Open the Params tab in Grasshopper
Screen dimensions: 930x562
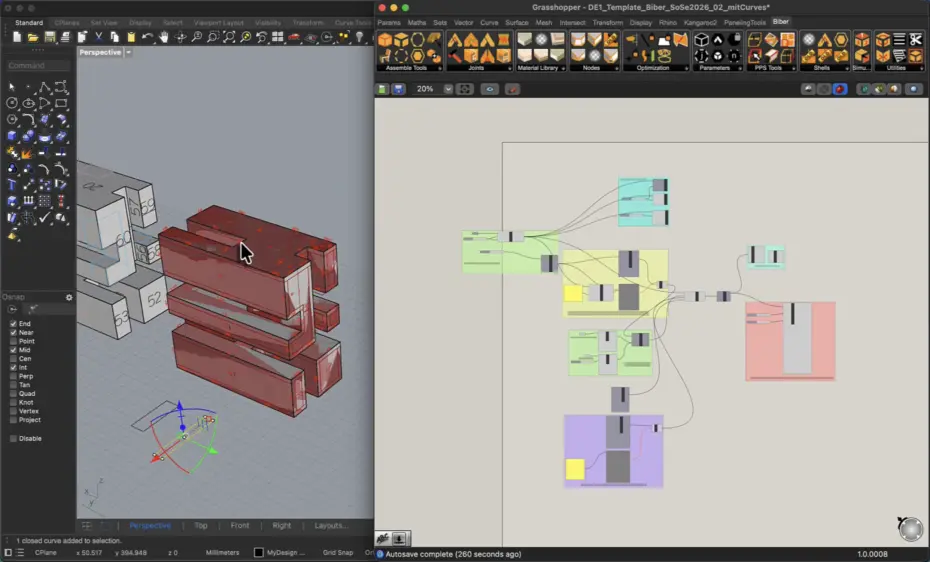(389, 23)
